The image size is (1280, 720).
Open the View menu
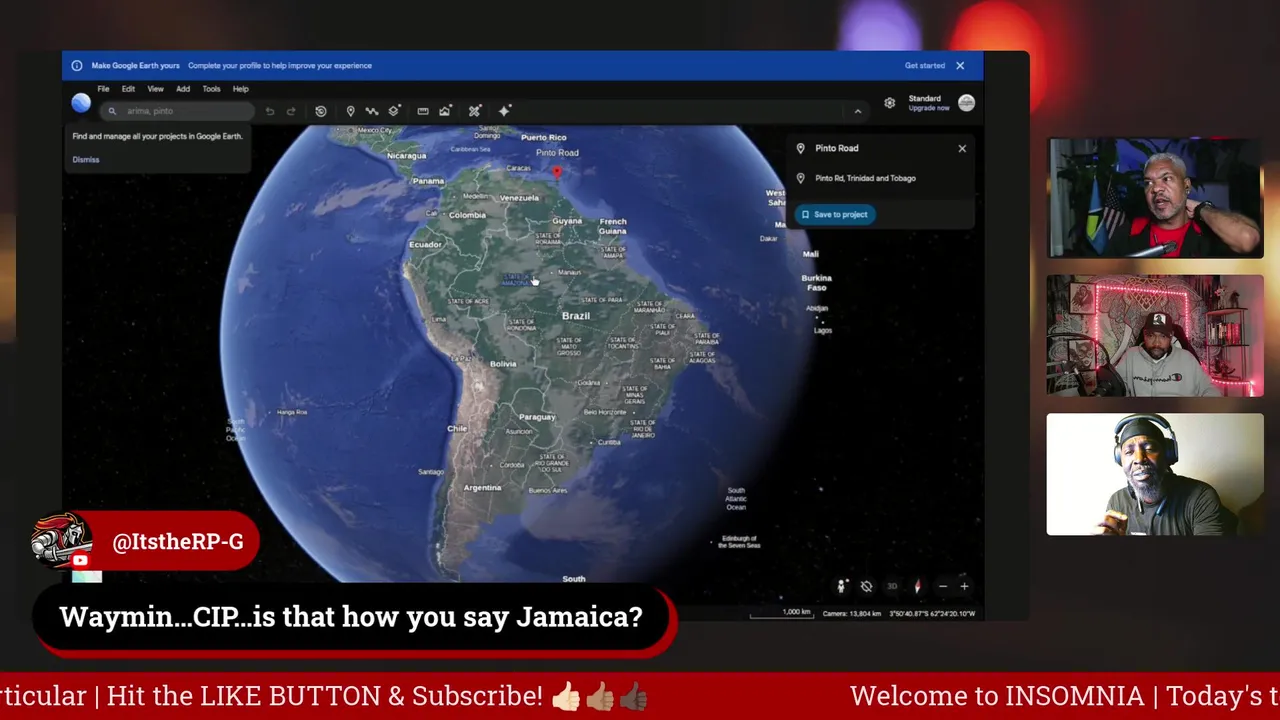click(155, 89)
